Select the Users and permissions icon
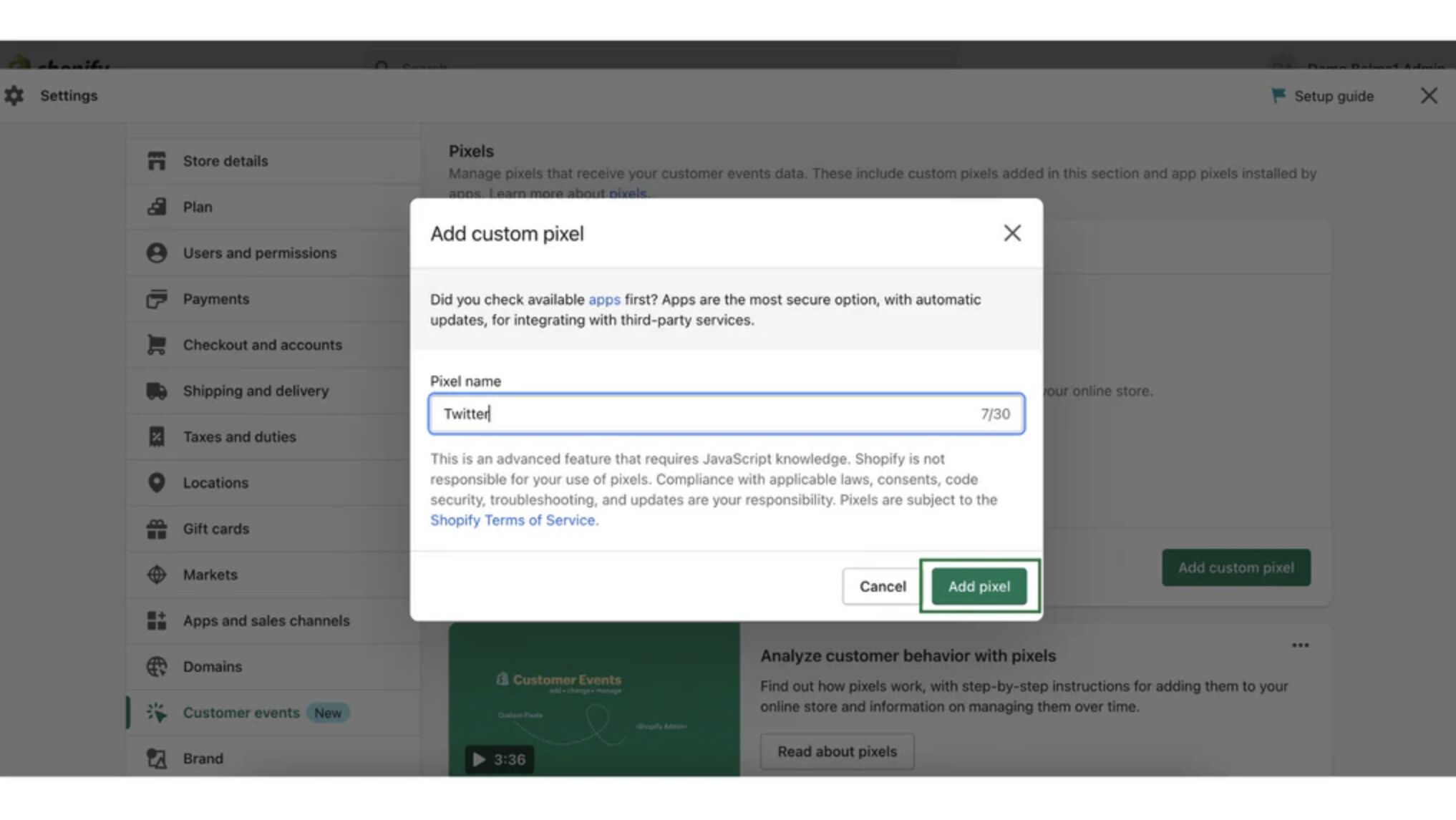This screenshot has height=820, width=1456. point(157,252)
